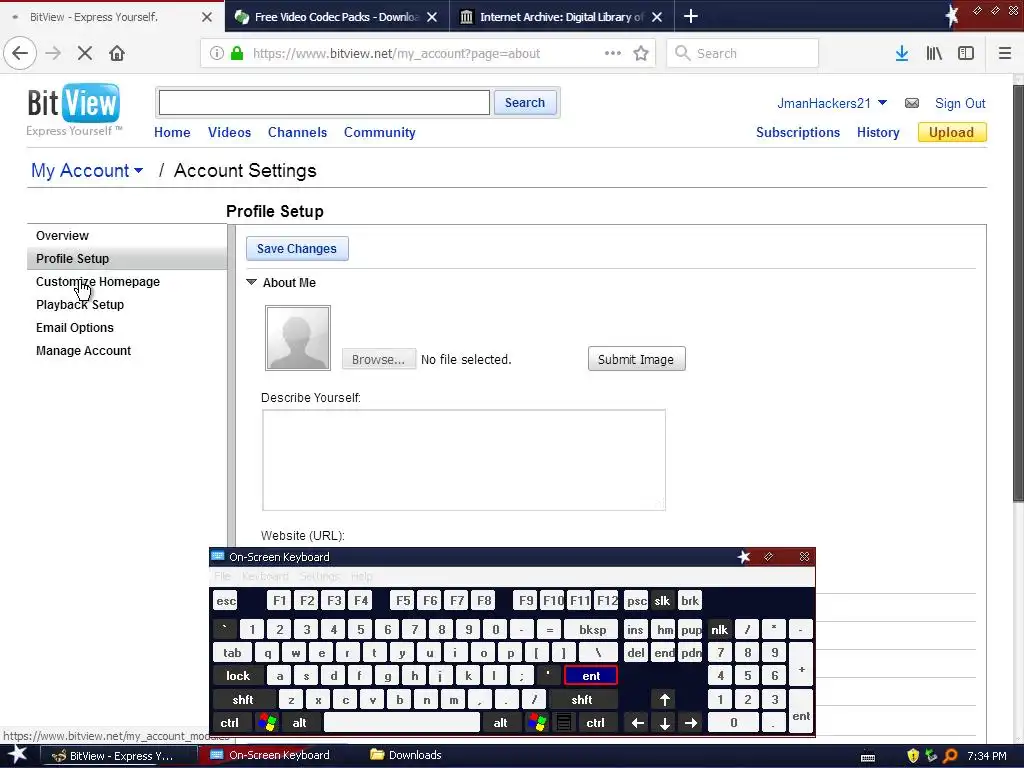Toggle the Firefox sidebar icon
The height and width of the screenshot is (768, 1024).
pos(966,53)
